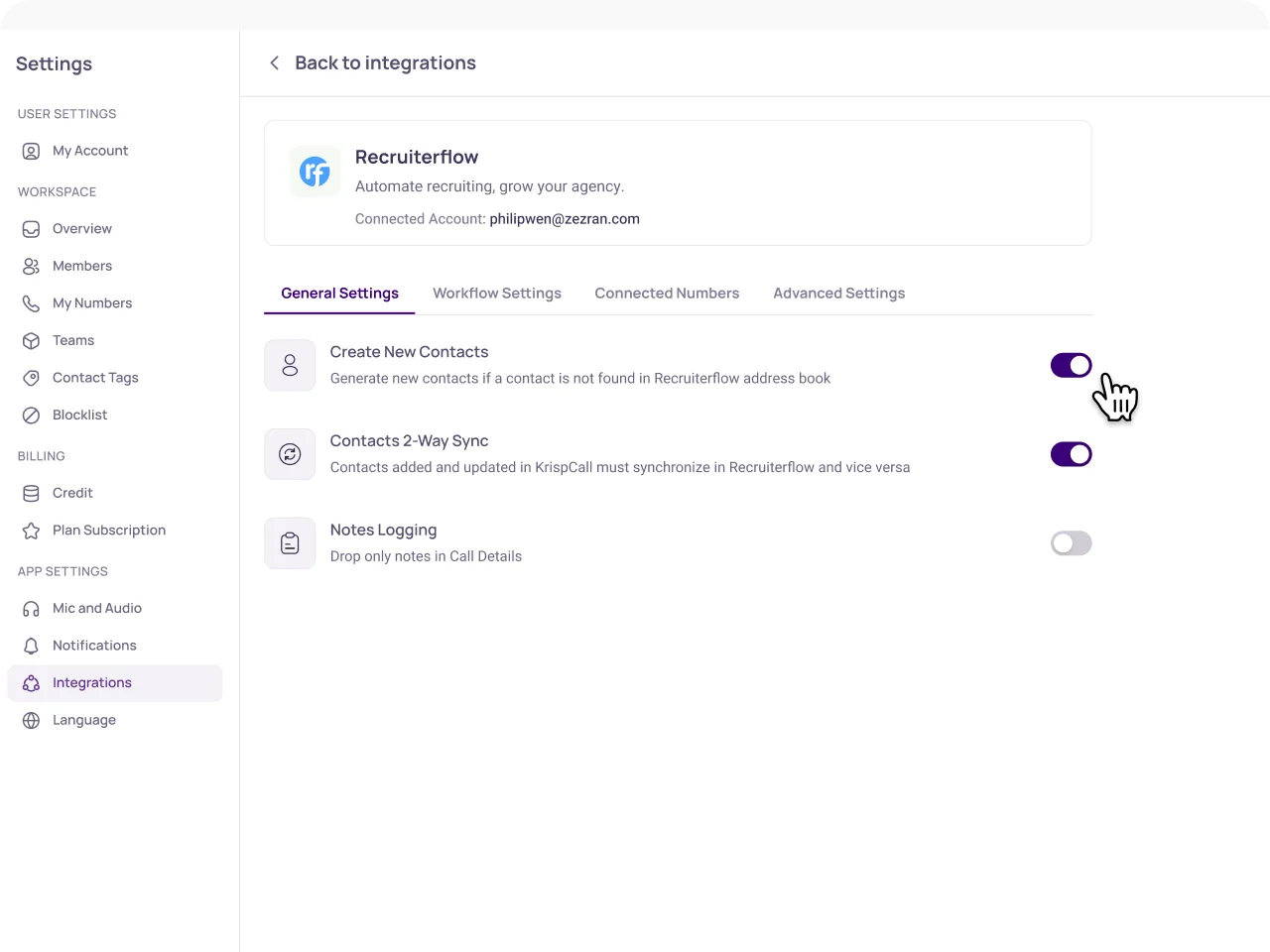Switch to the General Settings tab

339,294
